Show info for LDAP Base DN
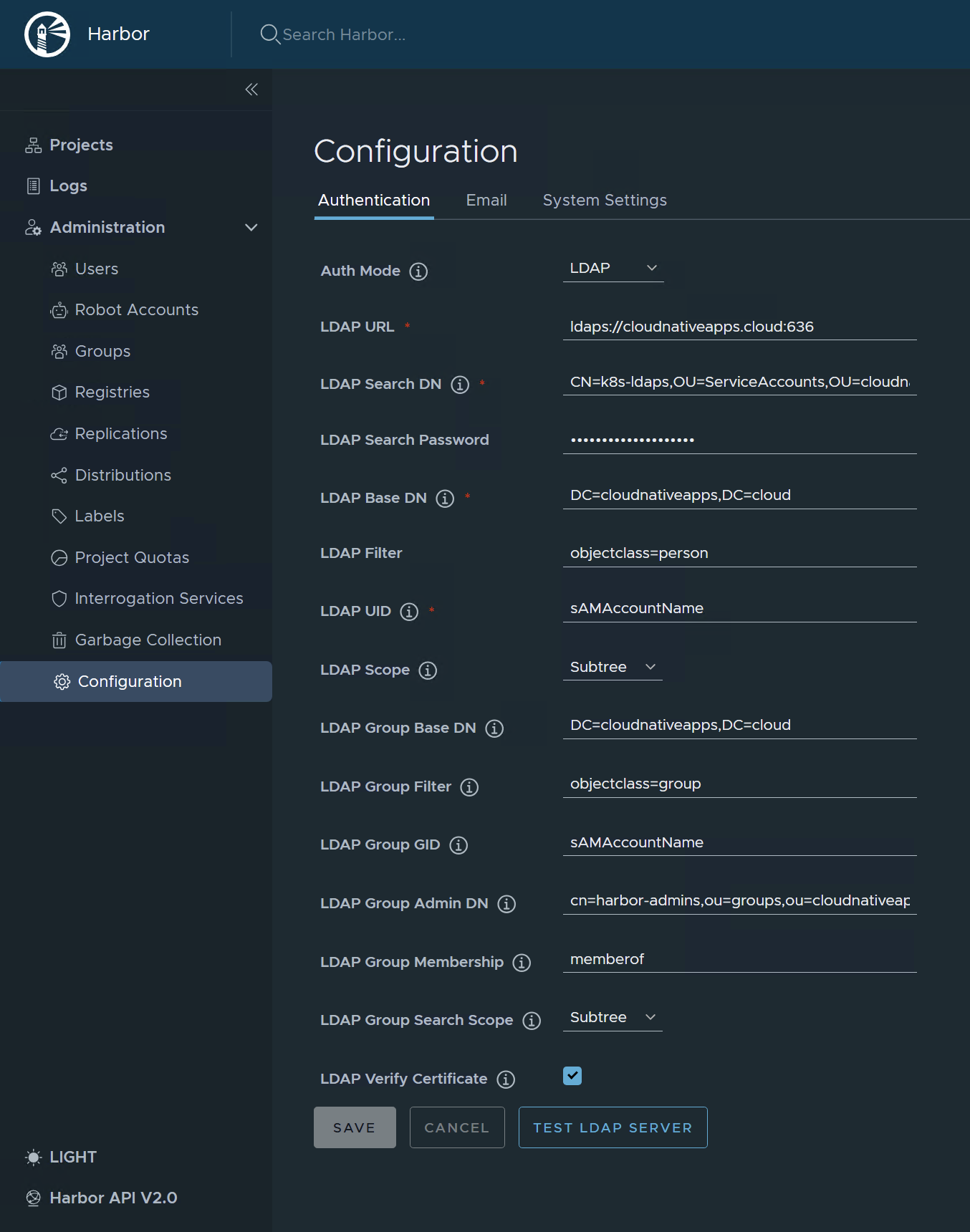The width and height of the screenshot is (970, 1232). 445,499
